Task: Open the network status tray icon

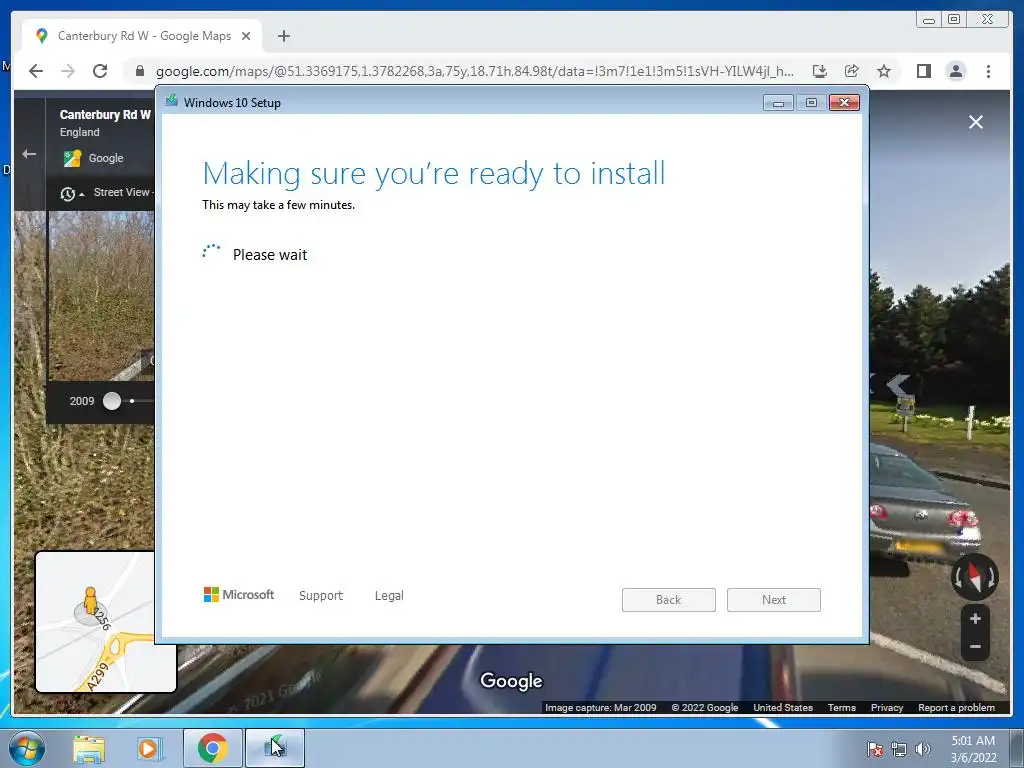Action: click(x=899, y=749)
